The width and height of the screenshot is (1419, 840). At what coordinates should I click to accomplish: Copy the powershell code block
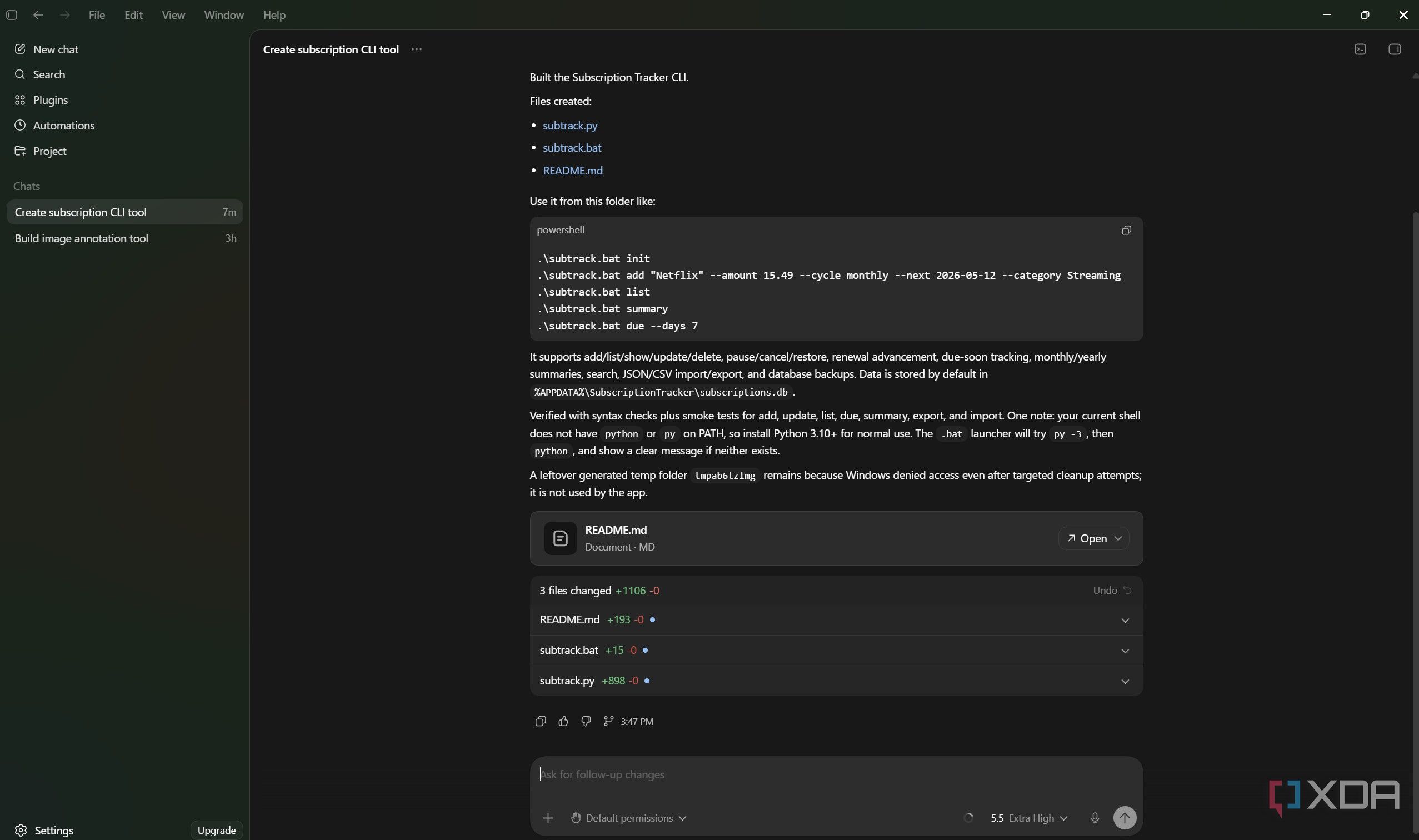[x=1126, y=230]
